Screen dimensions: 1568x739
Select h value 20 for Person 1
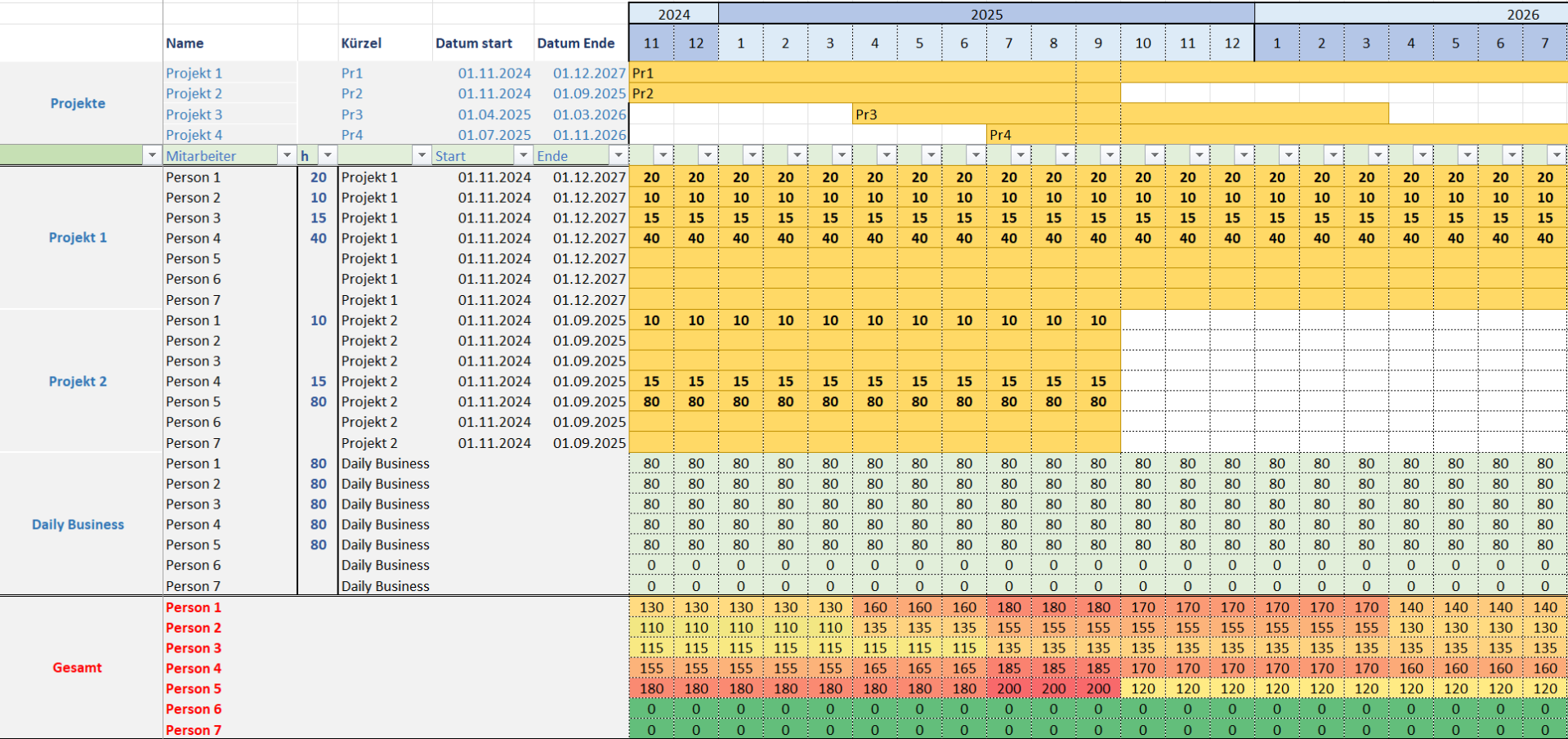(x=319, y=177)
